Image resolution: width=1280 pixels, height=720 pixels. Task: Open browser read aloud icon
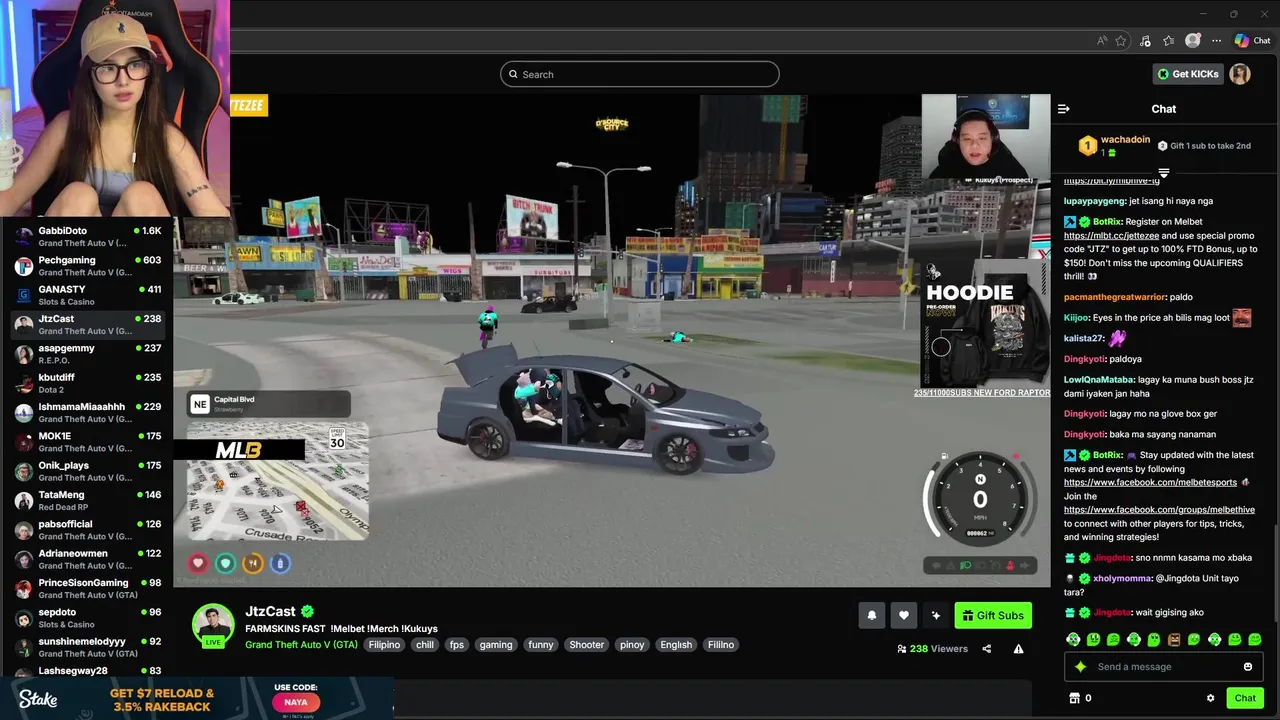coord(1102,41)
